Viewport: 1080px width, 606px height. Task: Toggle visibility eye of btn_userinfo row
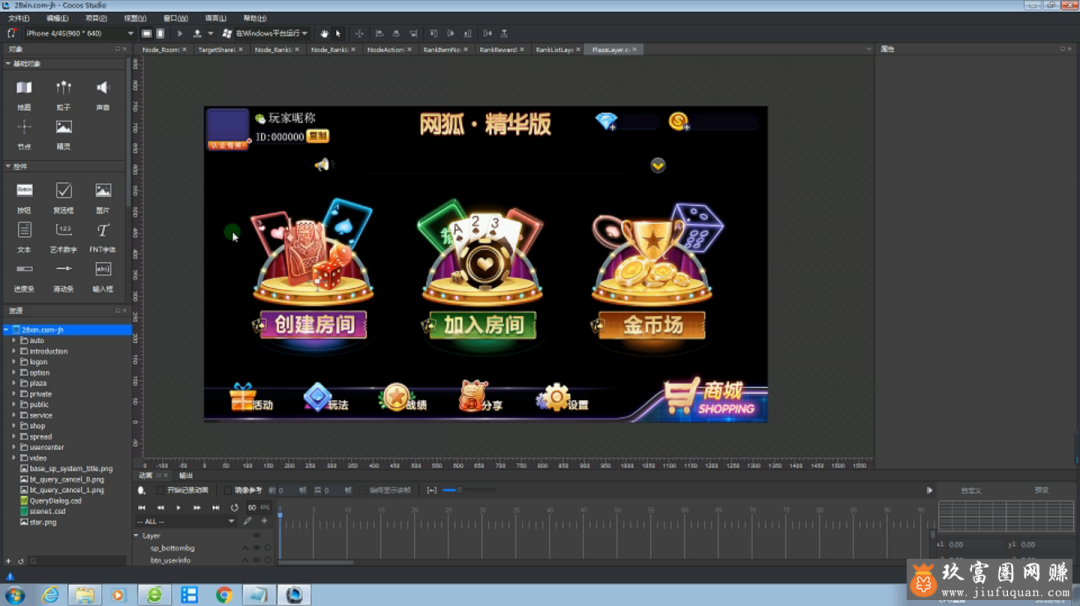tap(256, 560)
